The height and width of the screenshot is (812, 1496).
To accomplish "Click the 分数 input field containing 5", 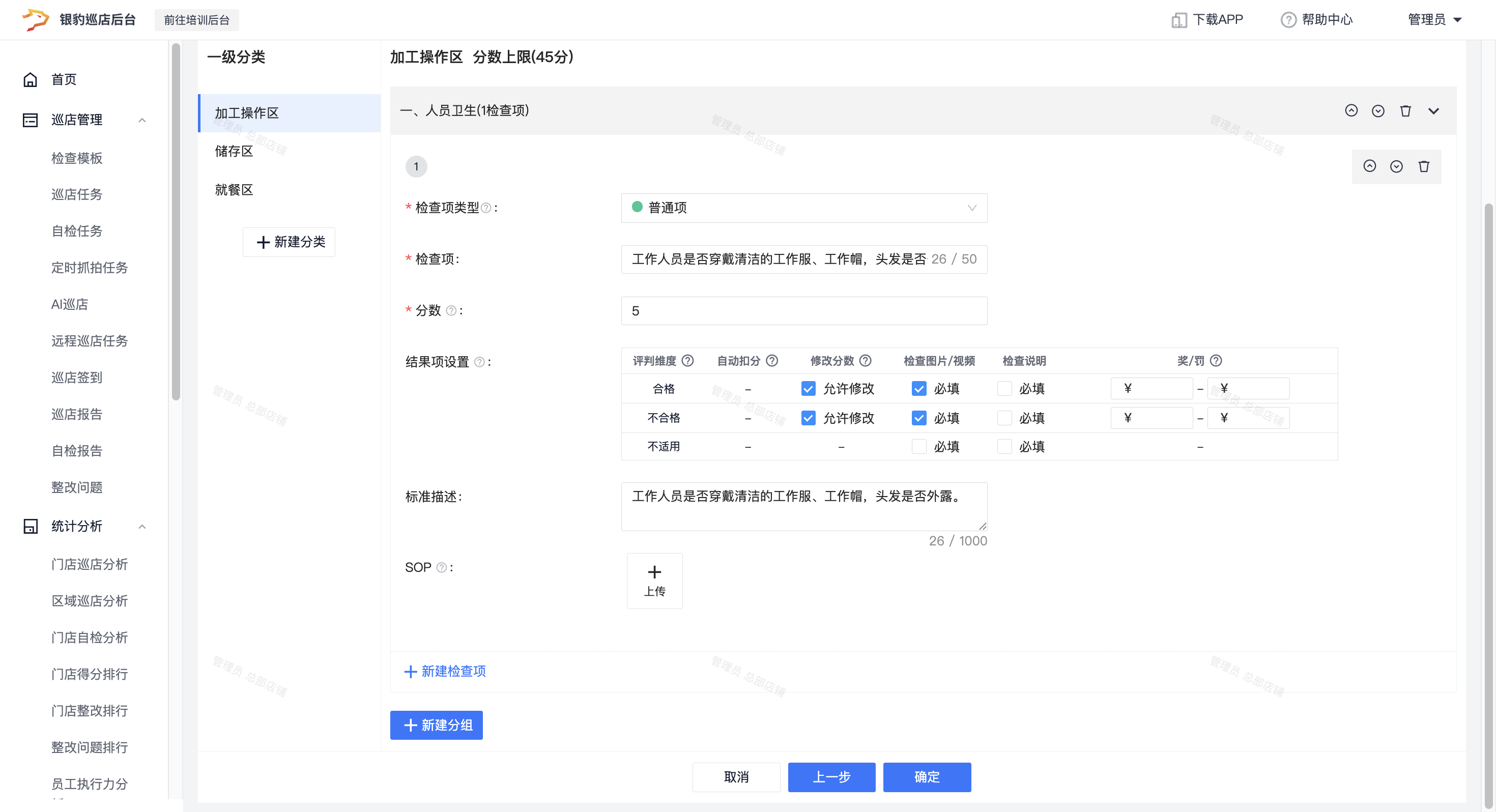I will pos(804,311).
